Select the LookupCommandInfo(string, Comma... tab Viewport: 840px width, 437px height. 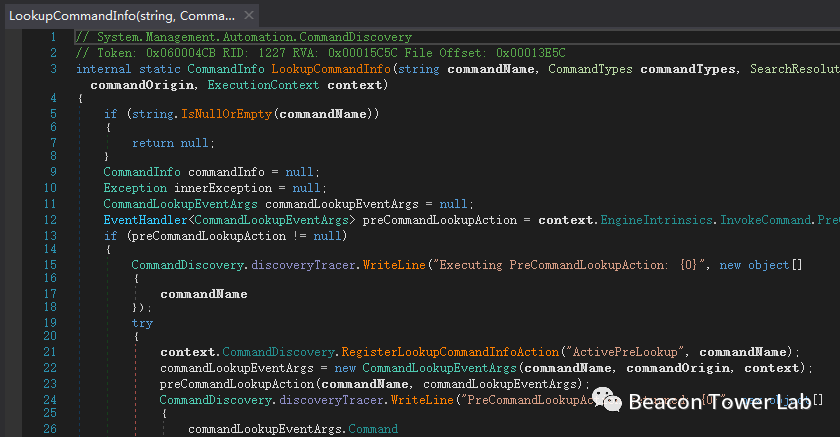click(x=120, y=15)
